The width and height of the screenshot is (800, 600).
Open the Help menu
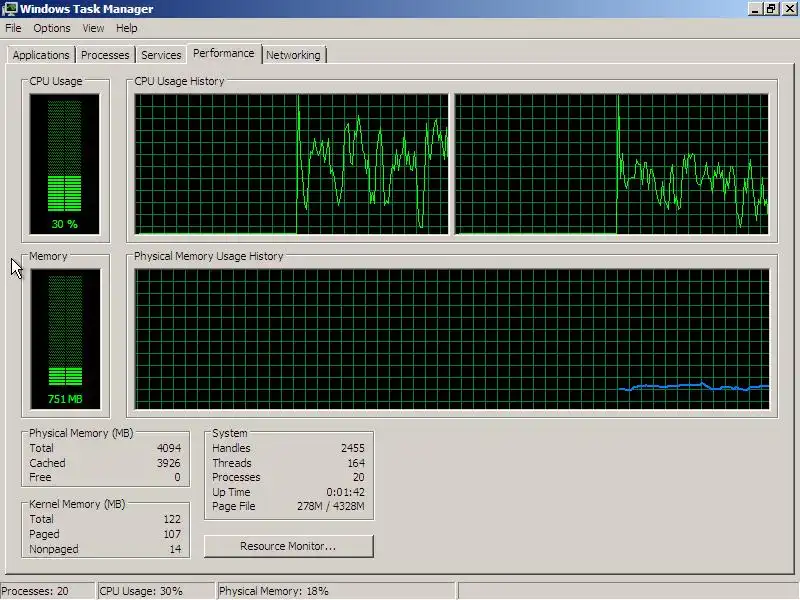(127, 28)
